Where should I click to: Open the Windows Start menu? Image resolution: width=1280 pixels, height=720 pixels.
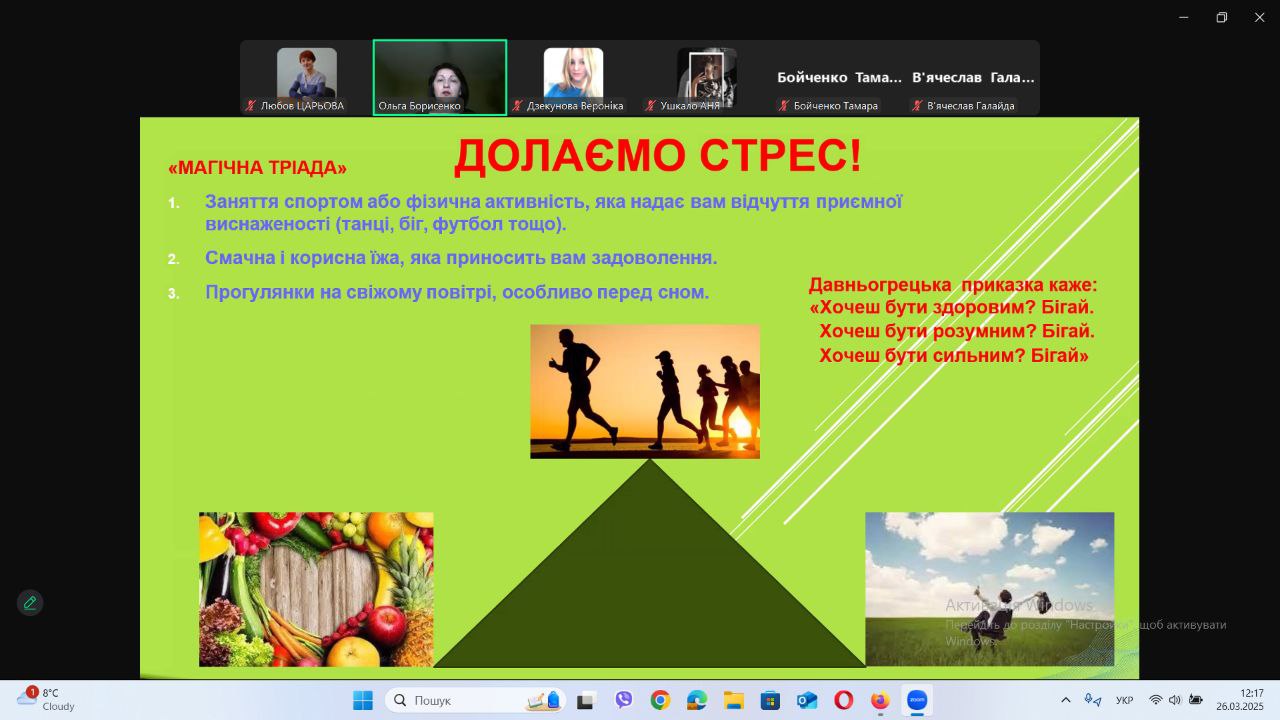click(x=363, y=700)
